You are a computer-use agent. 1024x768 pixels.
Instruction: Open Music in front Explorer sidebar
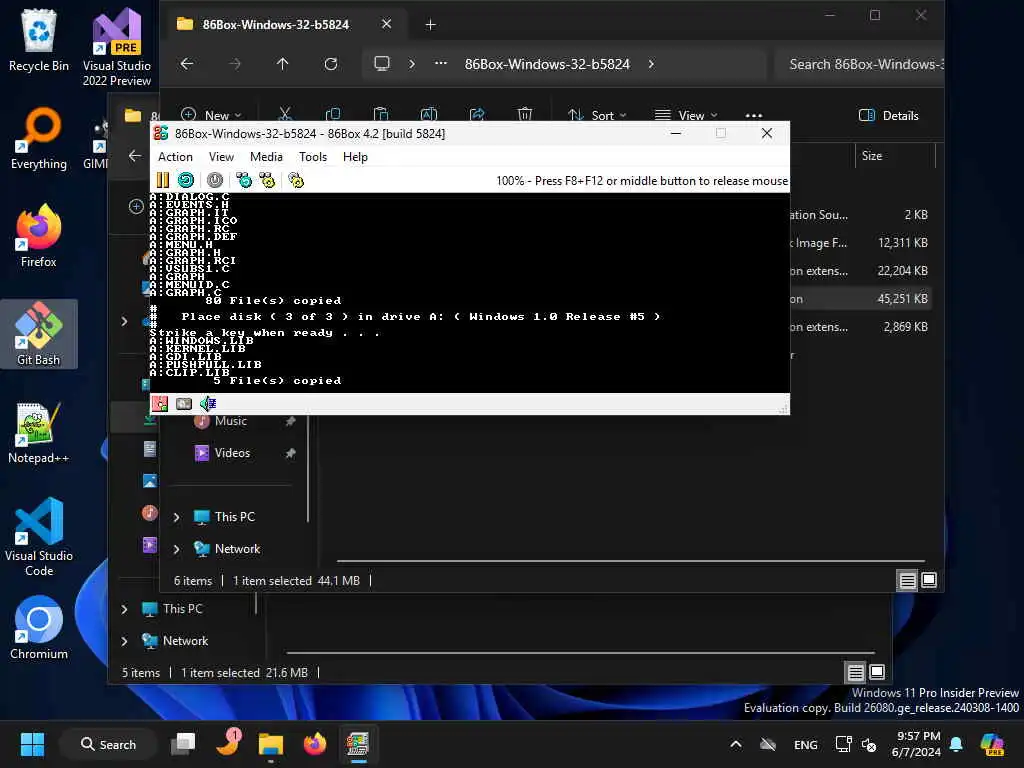232,421
